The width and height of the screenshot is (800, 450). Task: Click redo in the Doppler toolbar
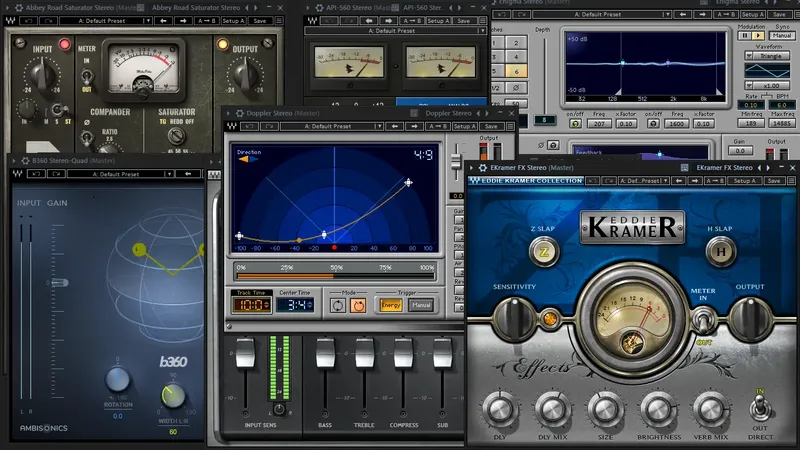tap(269, 126)
